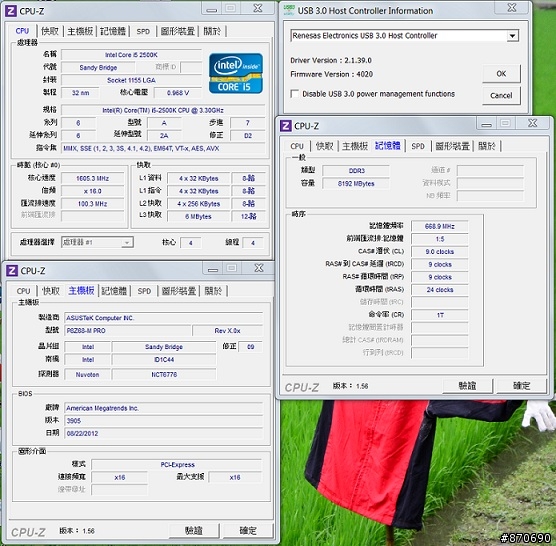Open 圖形裝置 tab in the mainboard CPU-Z window
556x546 pixels.
click(x=179, y=291)
